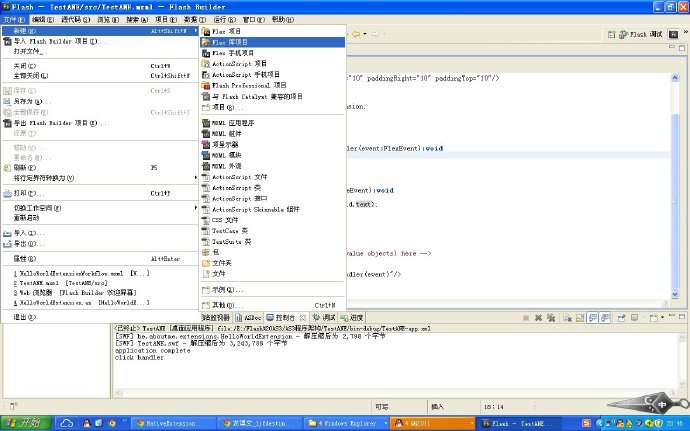Viewport: 690px width, 431px height.
Task: Toggle the Pin Console button
Action: coord(621,317)
